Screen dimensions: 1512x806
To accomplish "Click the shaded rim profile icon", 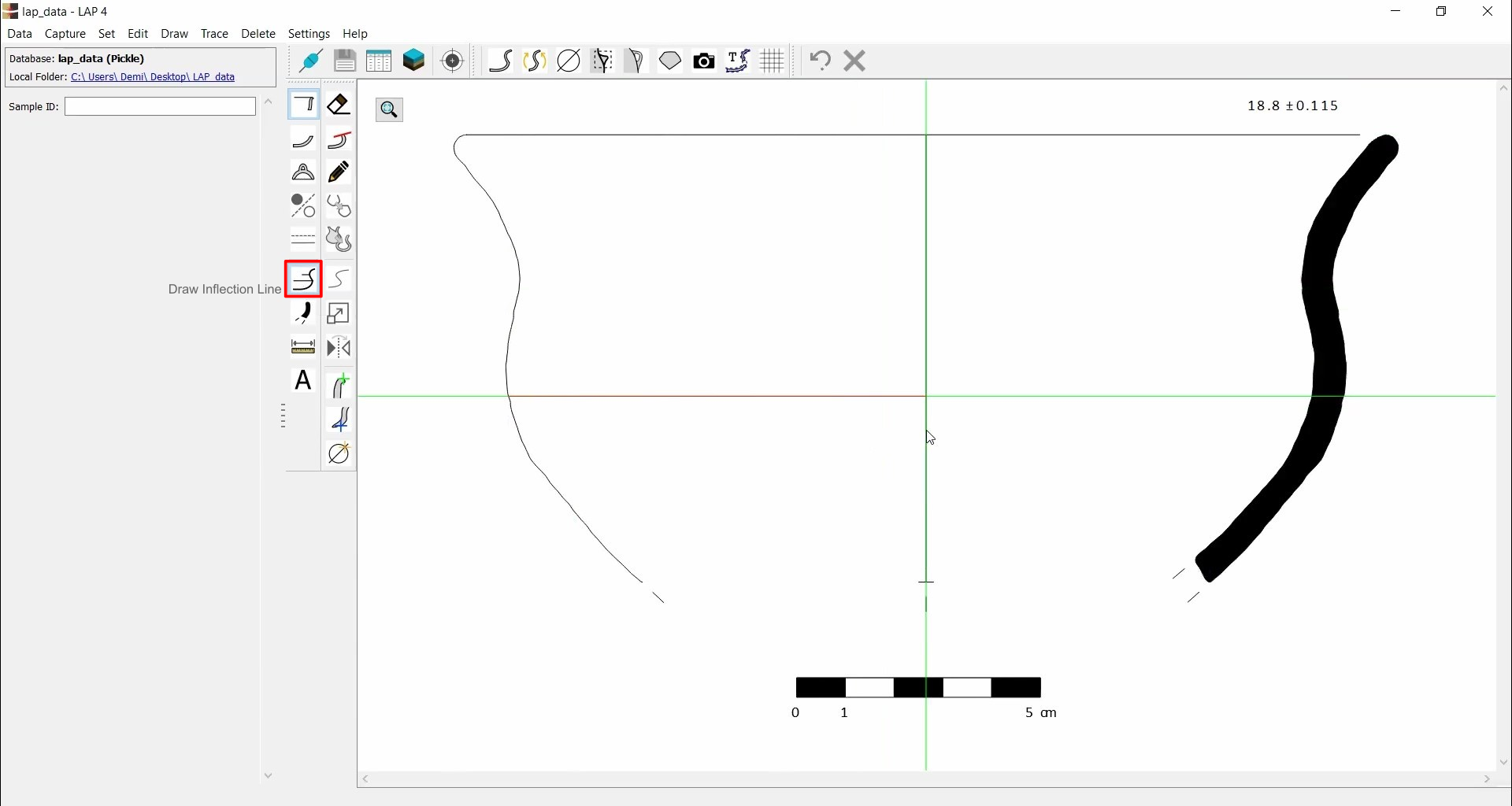I will pyautogui.click(x=636, y=61).
